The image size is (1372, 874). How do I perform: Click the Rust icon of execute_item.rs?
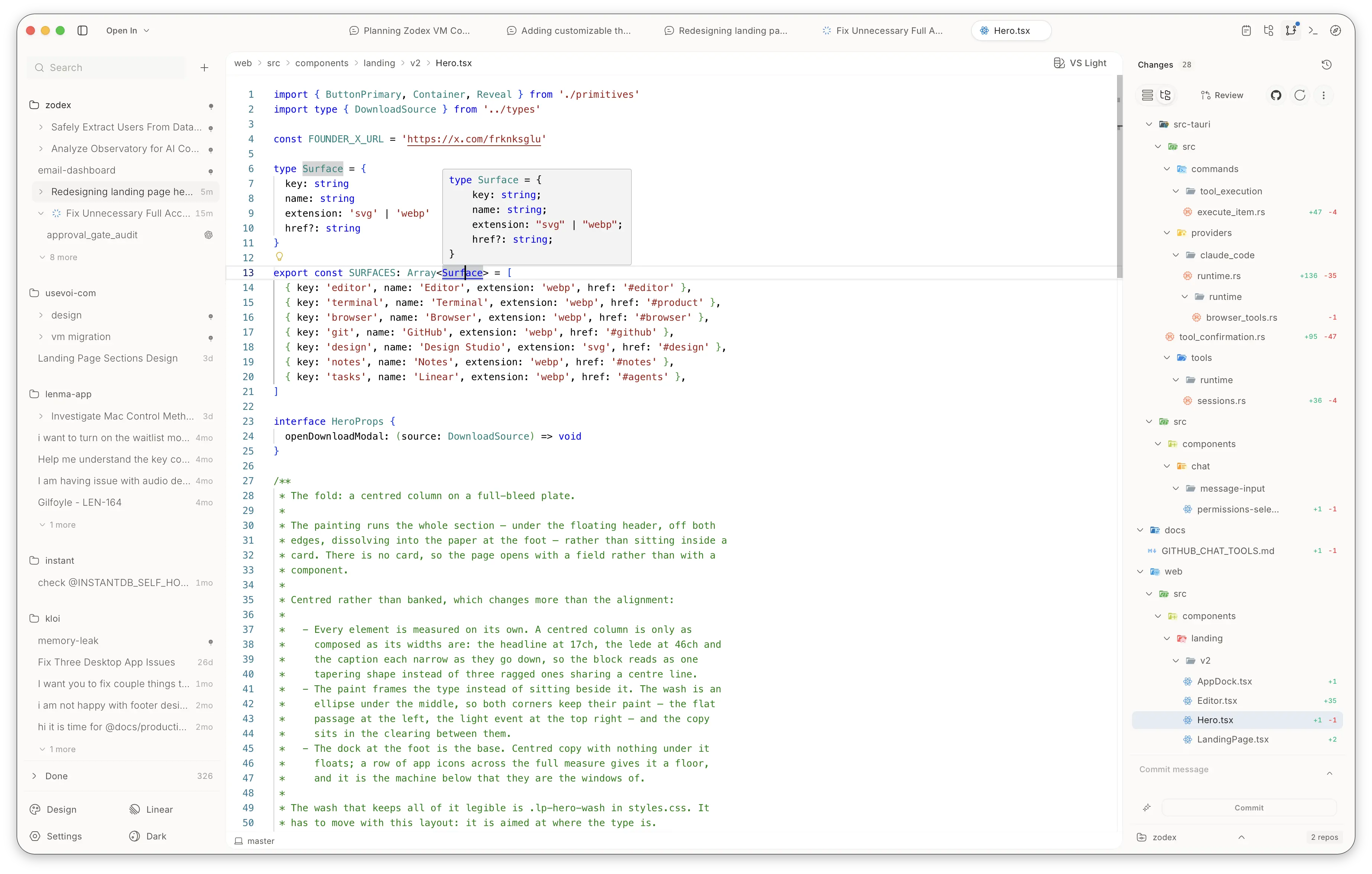pyautogui.click(x=1187, y=212)
